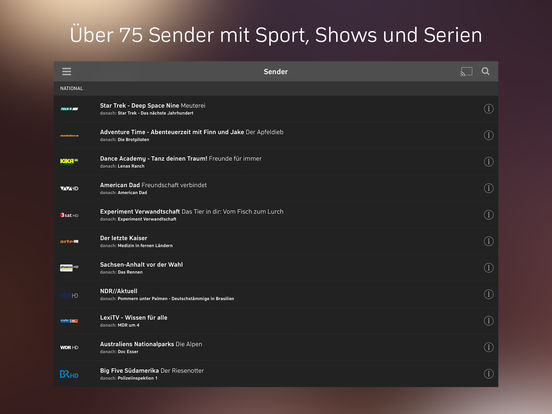This screenshot has height=414, width=552.
Task: Show info for Der letzte Kaiser
Action: 488,241
